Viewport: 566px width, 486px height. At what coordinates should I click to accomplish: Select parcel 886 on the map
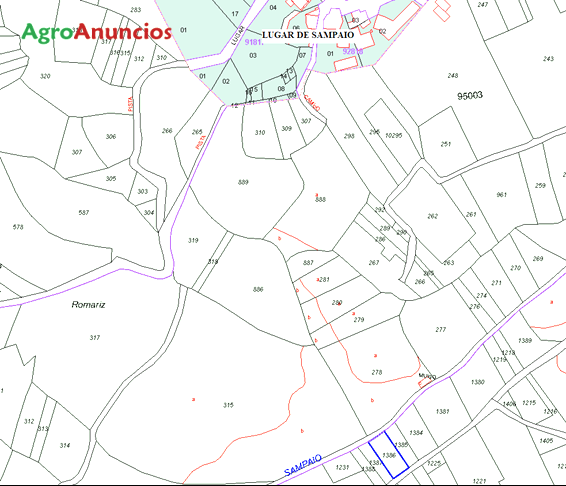(258, 289)
